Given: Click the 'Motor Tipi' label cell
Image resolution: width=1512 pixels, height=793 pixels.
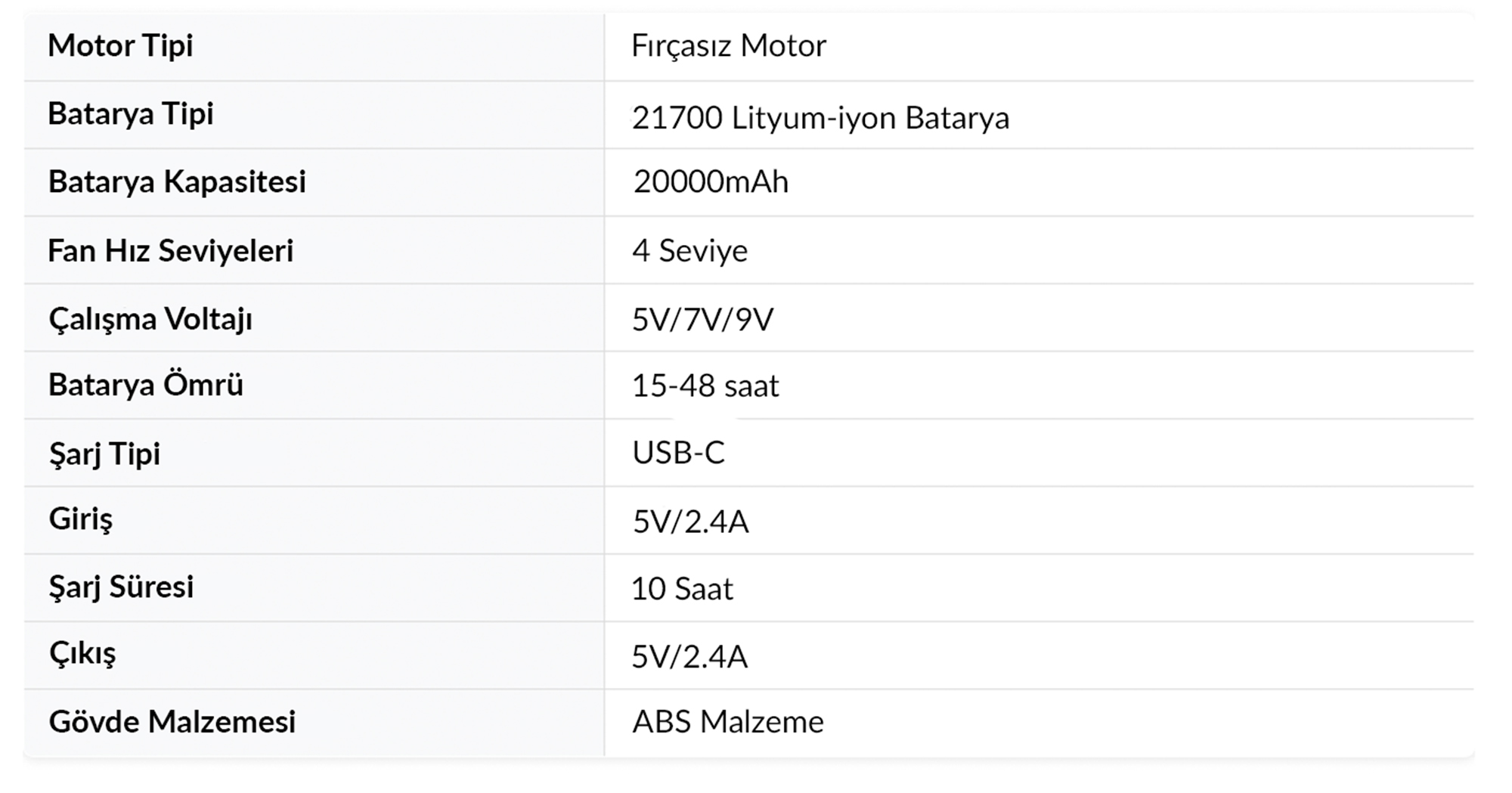Looking at the screenshot, I should coord(120,46).
